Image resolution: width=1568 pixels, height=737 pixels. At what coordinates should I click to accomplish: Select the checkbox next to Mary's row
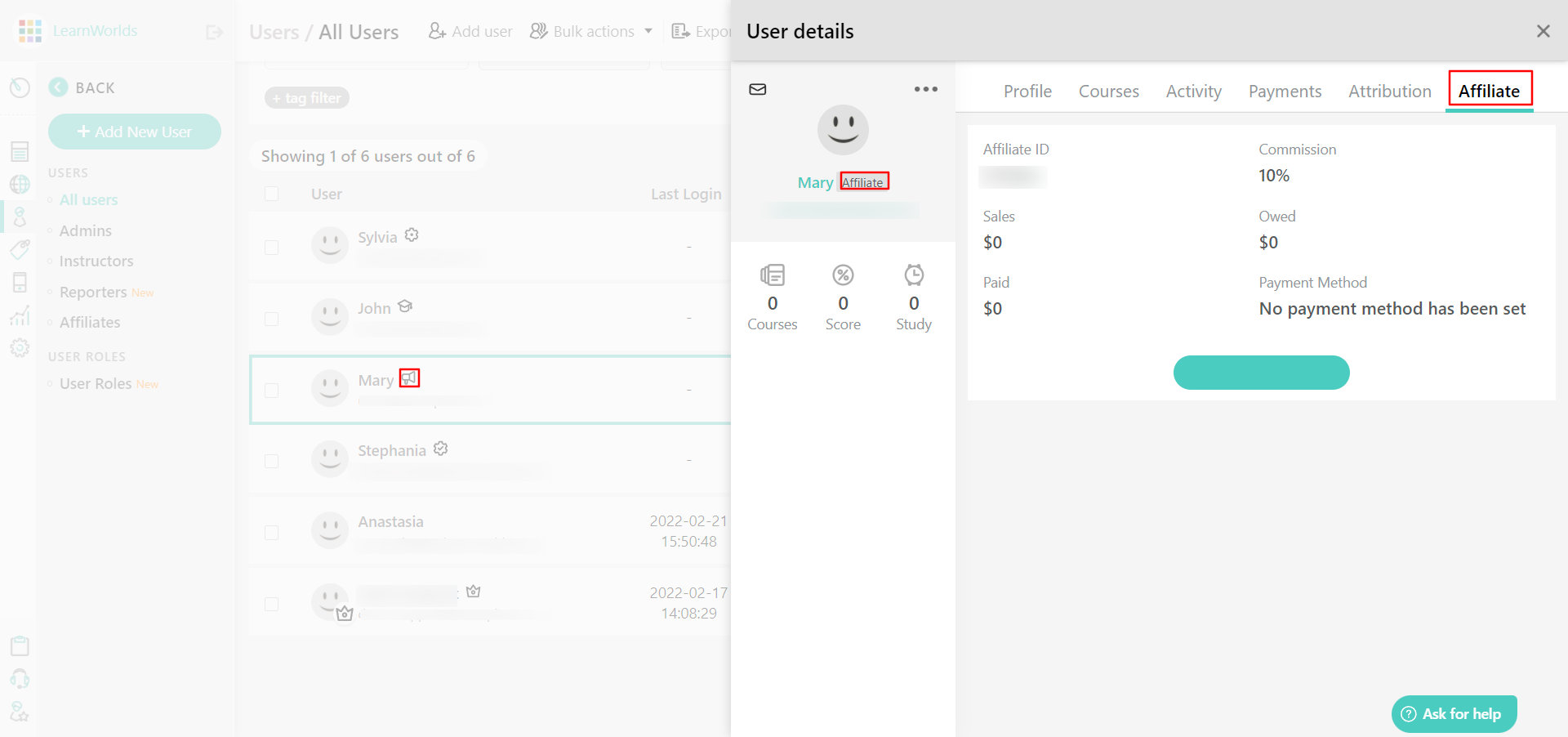[x=272, y=390]
